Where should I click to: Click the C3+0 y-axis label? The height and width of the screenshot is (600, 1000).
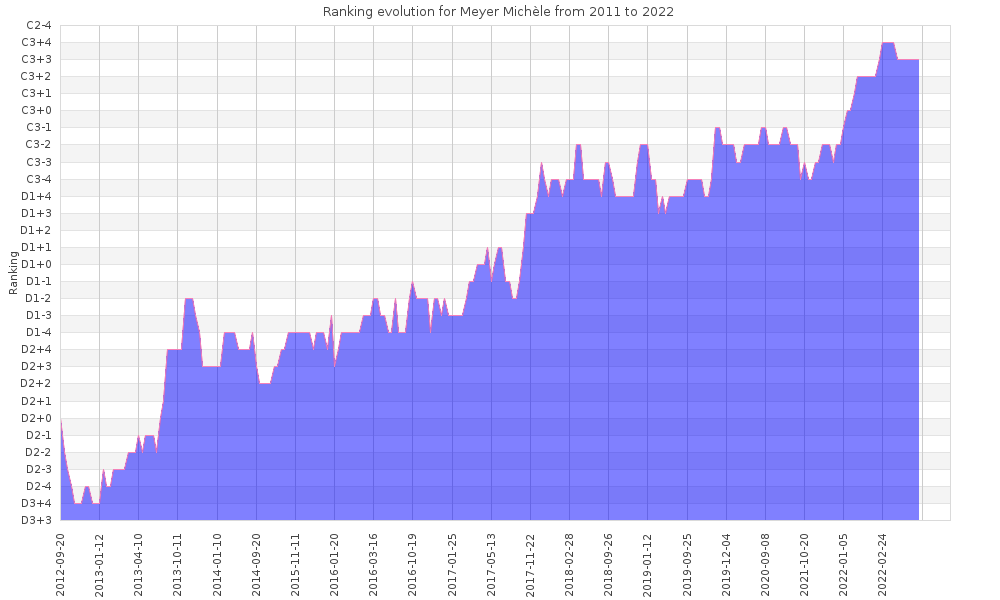(37, 110)
